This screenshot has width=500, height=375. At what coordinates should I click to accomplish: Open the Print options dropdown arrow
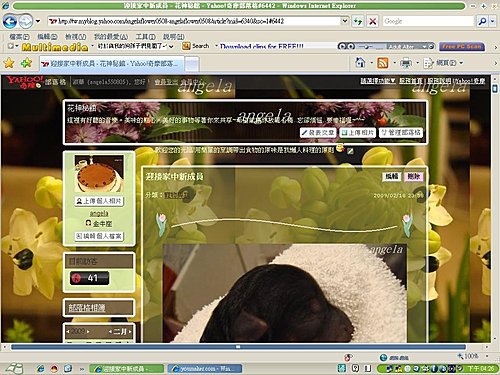click(x=417, y=63)
